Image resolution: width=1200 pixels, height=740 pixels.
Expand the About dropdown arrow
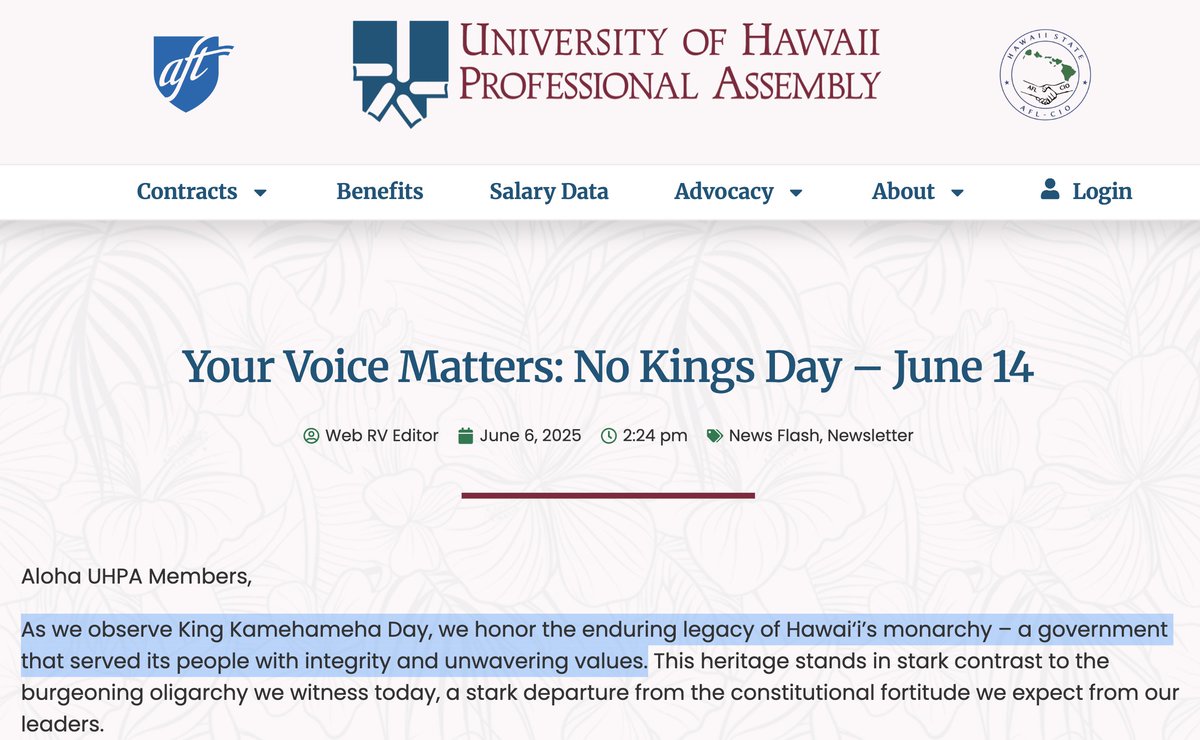point(957,193)
